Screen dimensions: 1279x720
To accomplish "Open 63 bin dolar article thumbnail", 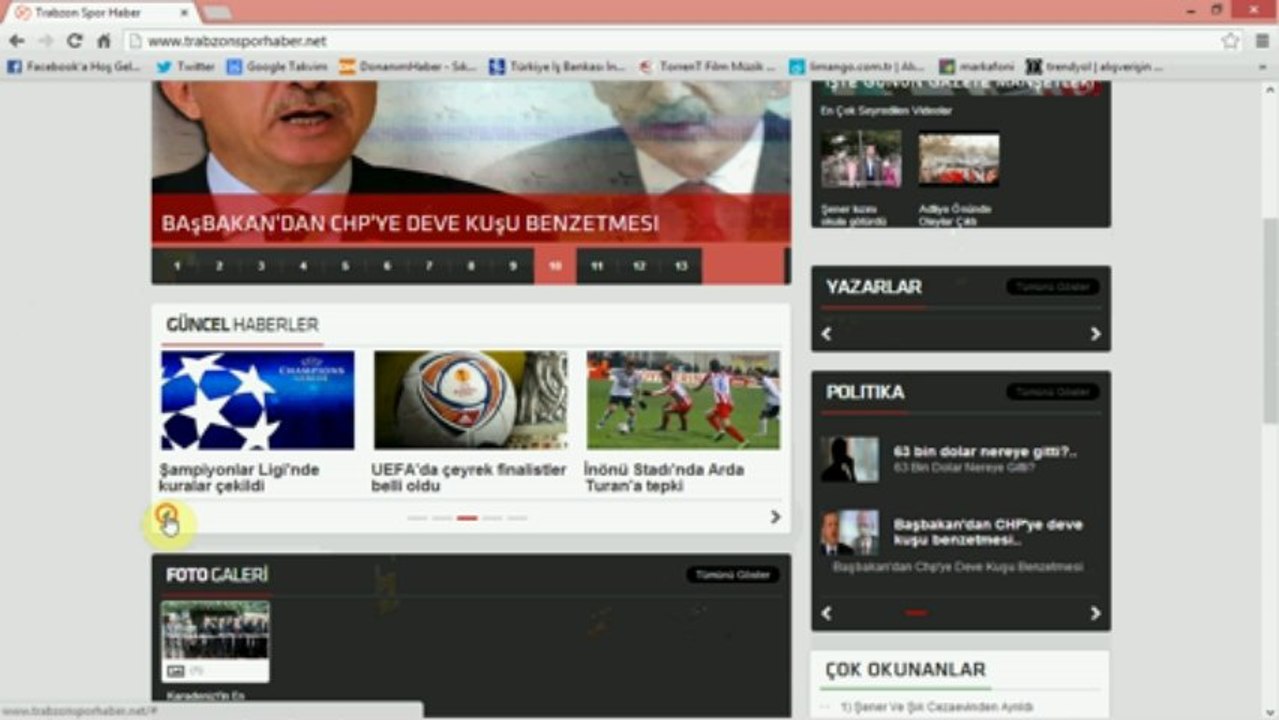I will point(850,459).
